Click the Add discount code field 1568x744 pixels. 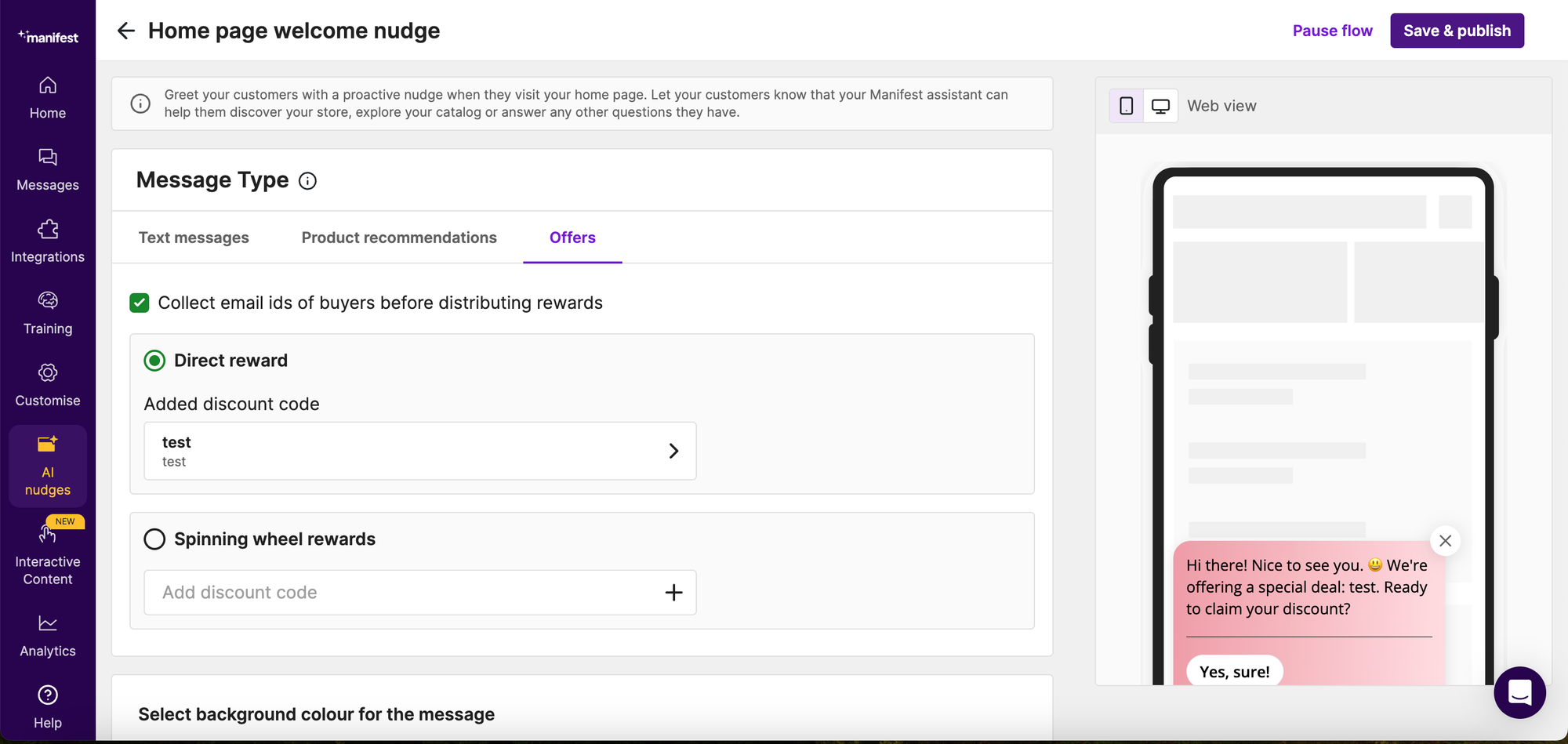pyautogui.click(x=420, y=593)
